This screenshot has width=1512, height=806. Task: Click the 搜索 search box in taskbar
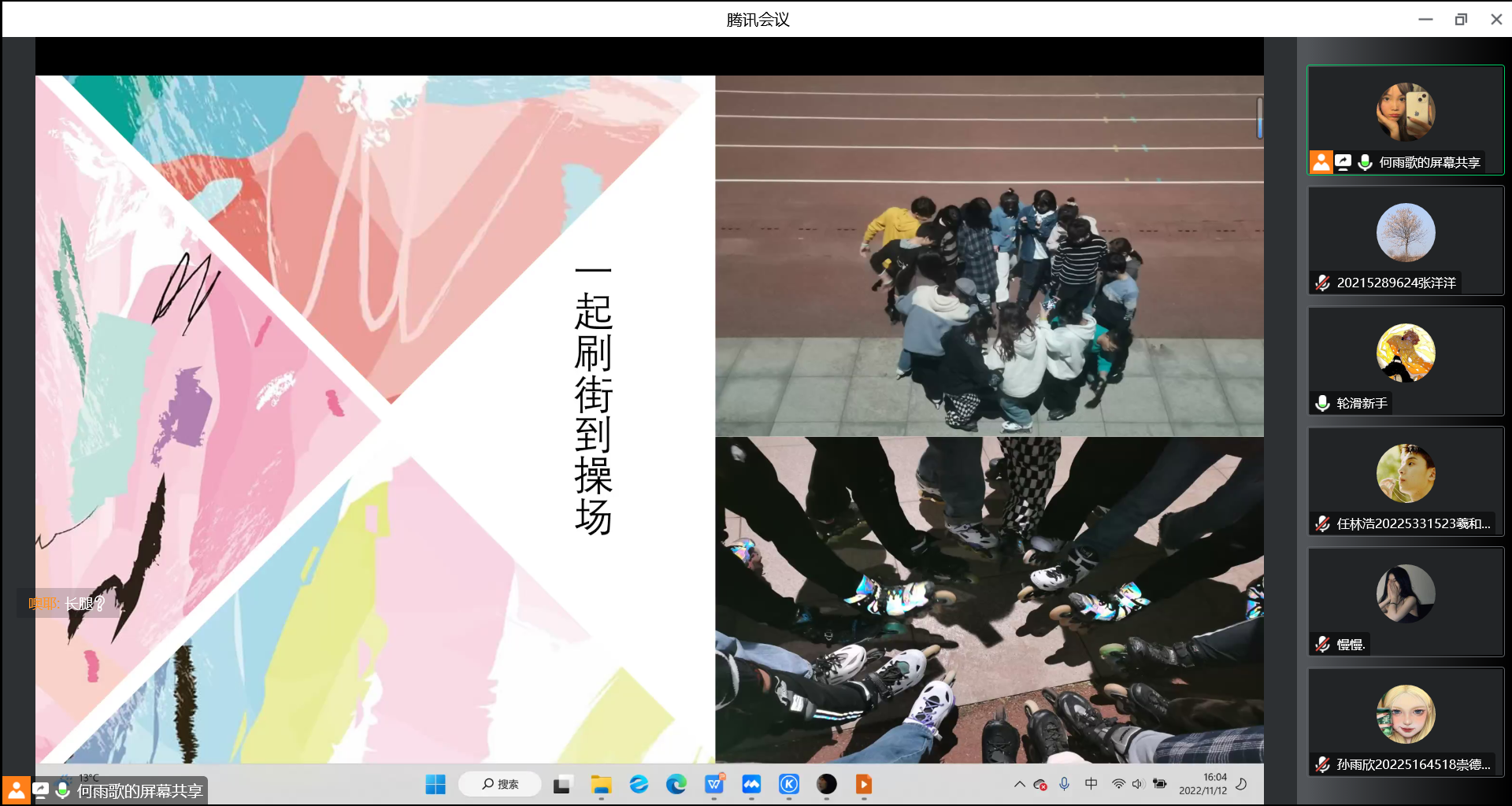(x=500, y=784)
